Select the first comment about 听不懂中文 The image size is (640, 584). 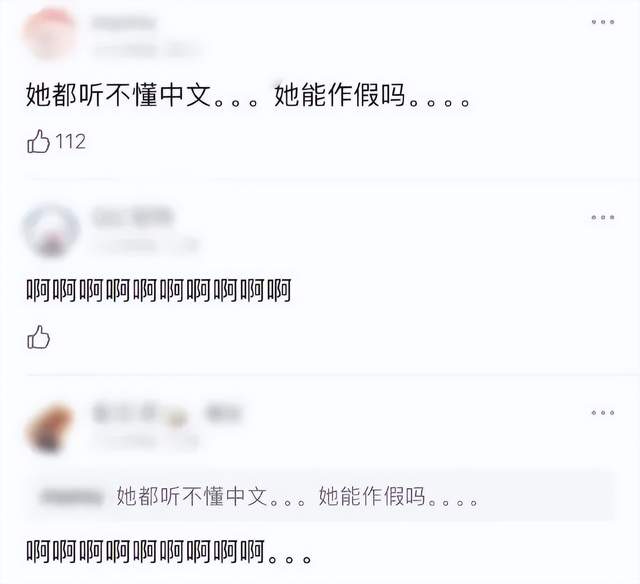click(248, 95)
